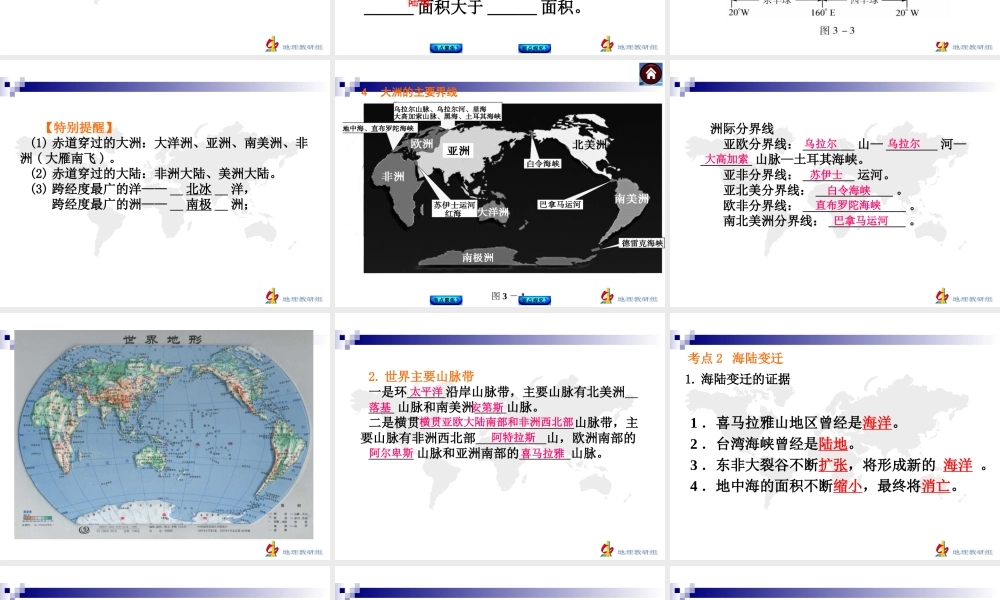Click the logo on the 海陆变迁 slide
Screen dimensions: 1000x600
pyautogui.click(x=964, y=549)
